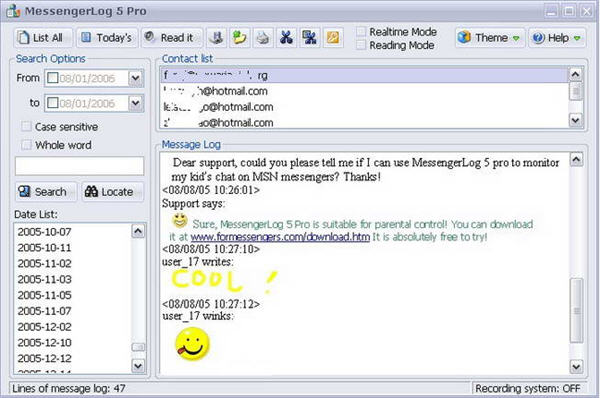The height and width of the screenshot is (398, 600).
Task: Click Contact list scroll down arrow
Action: pyautogui.click(x=576, y=120)
